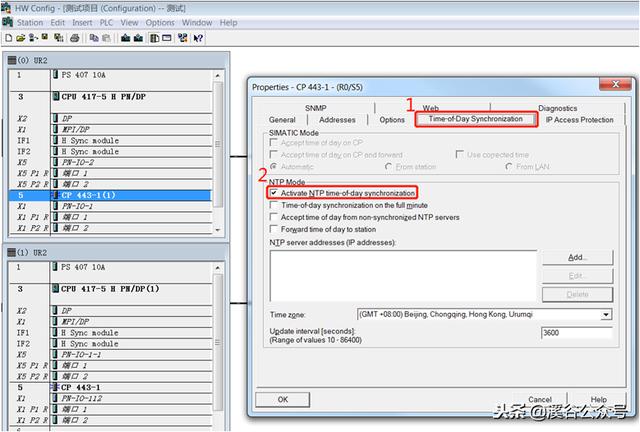Check Accept time of day on CP and forward
This screenshot has width=640, height=432.
[274, 154]
